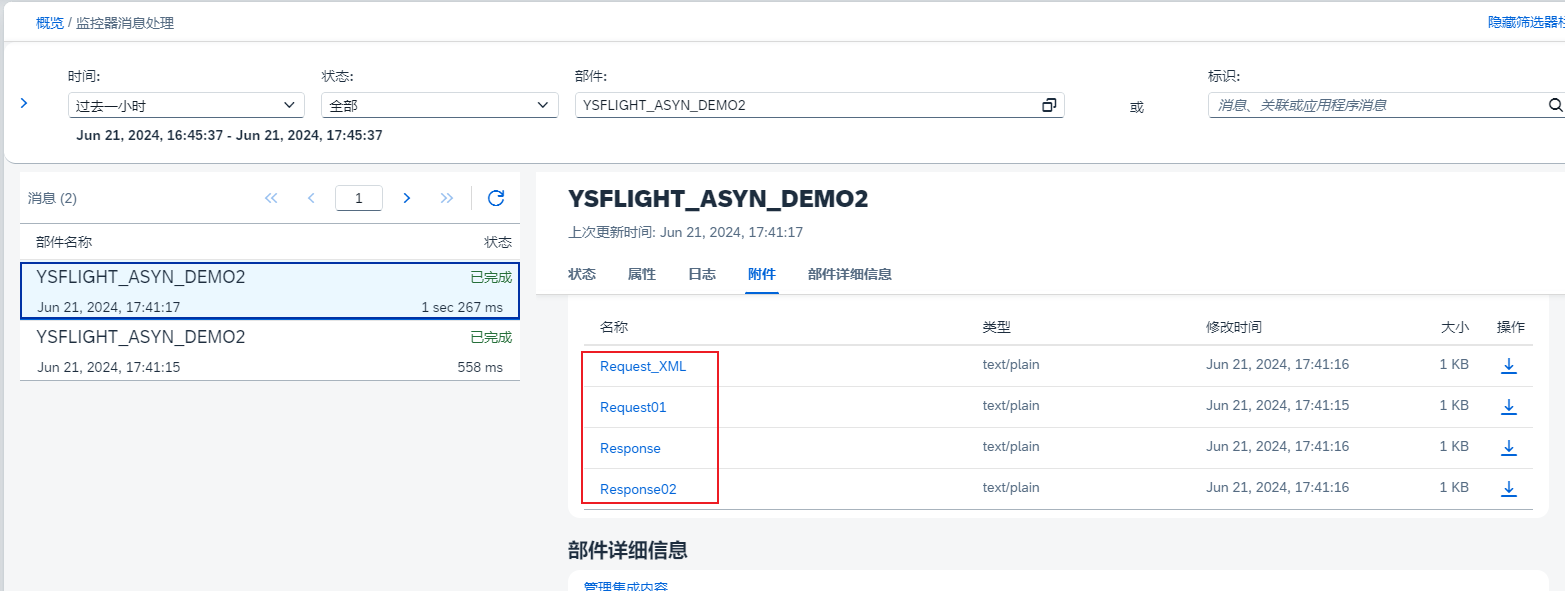This screenshot has height=591, width=1565.
Task: Click the search magnifier in the 标识 field
Action: click(x=1553, y=104)
